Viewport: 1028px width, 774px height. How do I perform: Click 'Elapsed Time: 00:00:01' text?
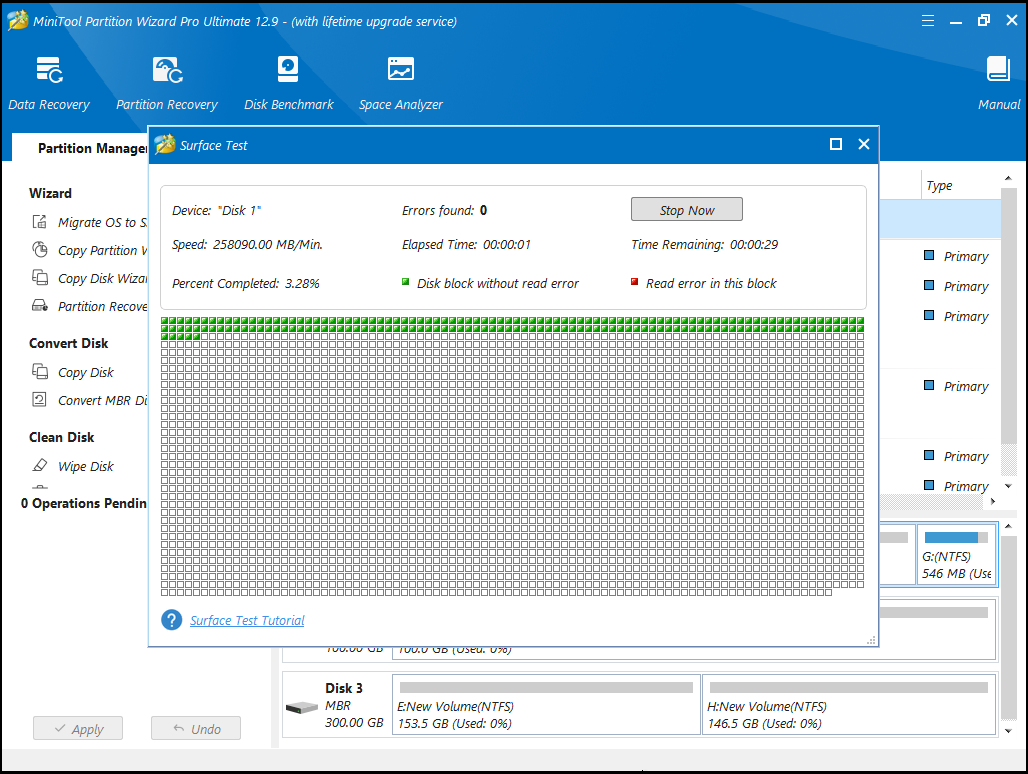tap(466, 244)
